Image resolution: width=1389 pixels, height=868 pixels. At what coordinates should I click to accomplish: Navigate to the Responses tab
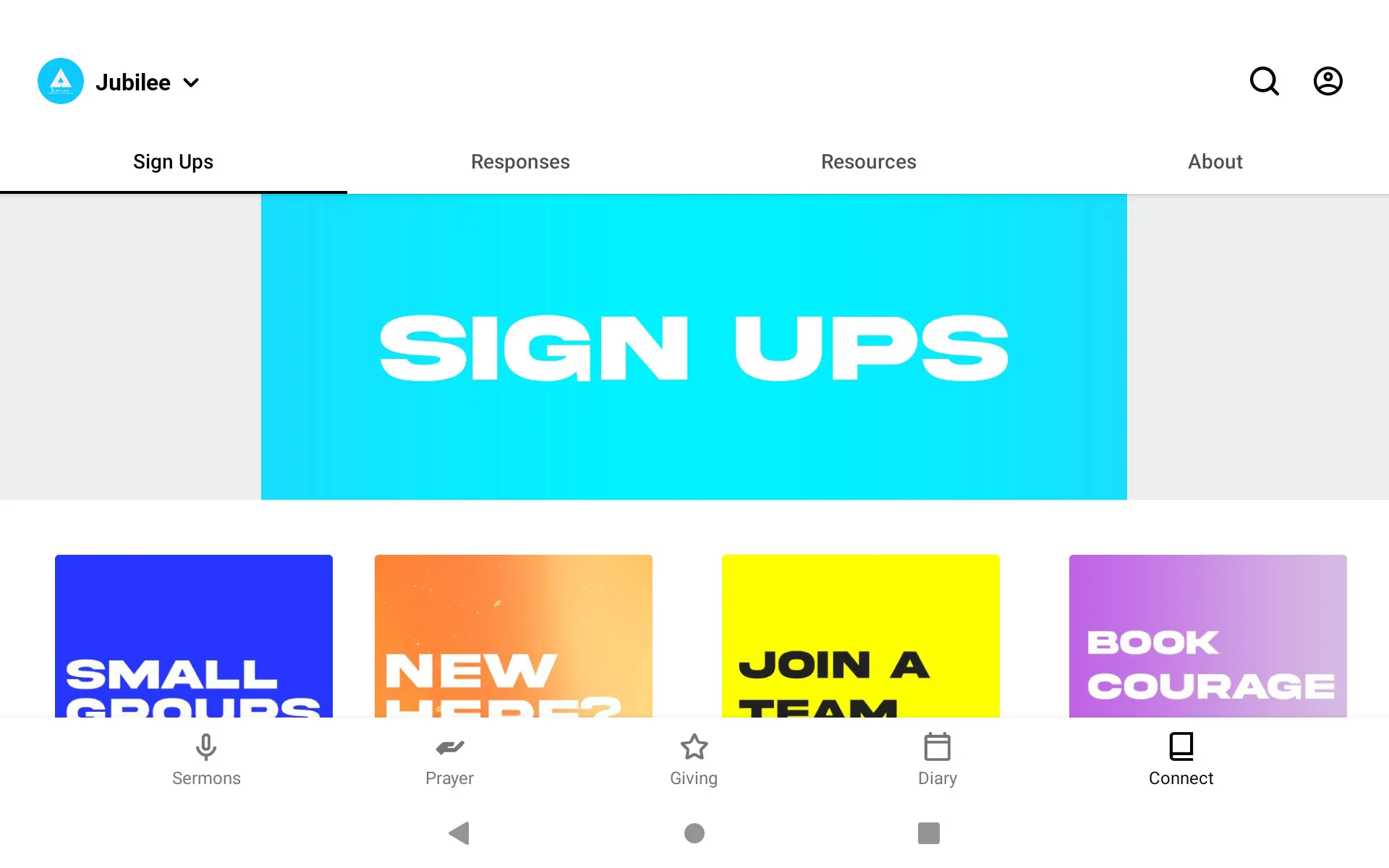point(521,162)
